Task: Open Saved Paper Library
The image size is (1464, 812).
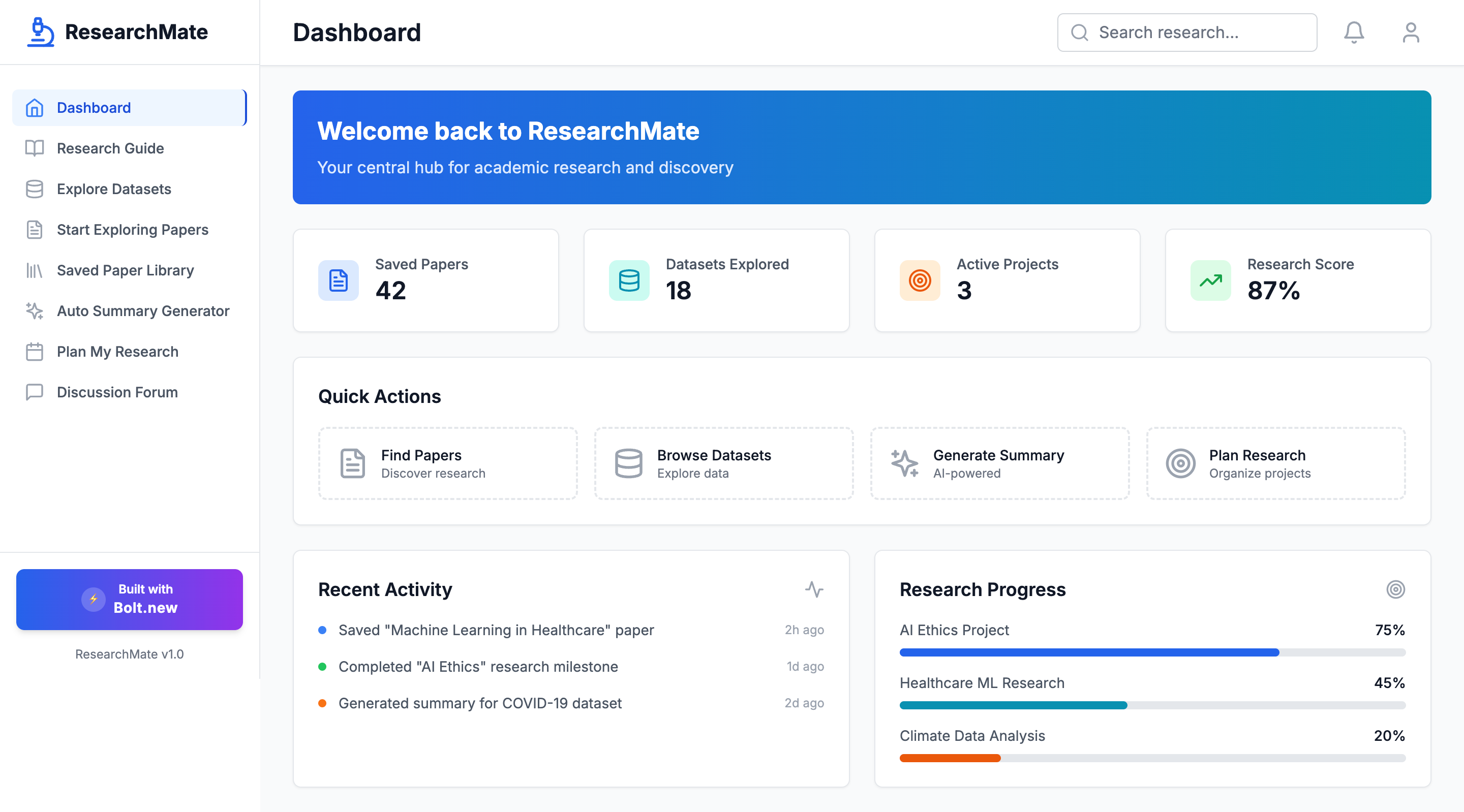Action: [x=125, y=270]
